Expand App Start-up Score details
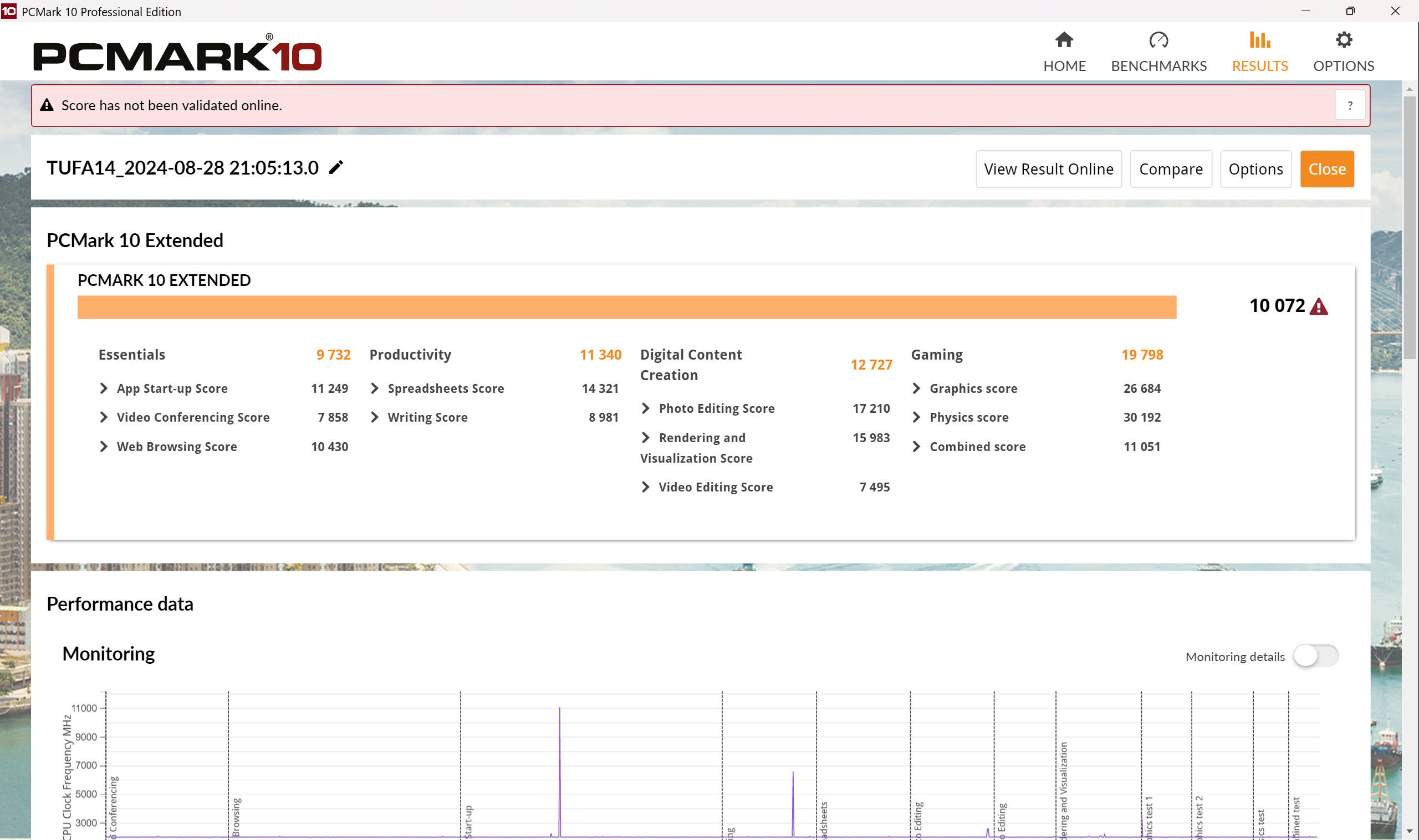The image size is (1419, 840). click(104, 388)
